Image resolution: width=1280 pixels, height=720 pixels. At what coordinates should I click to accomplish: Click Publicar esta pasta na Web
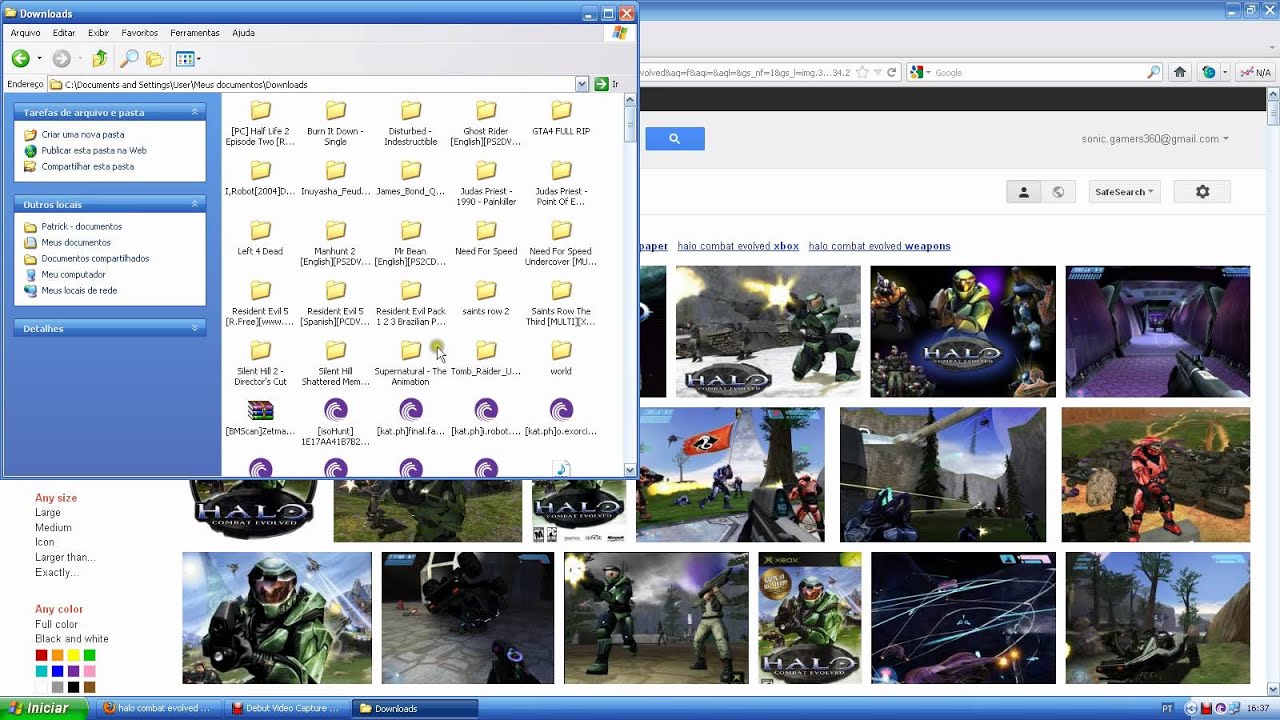pos(94,151)
